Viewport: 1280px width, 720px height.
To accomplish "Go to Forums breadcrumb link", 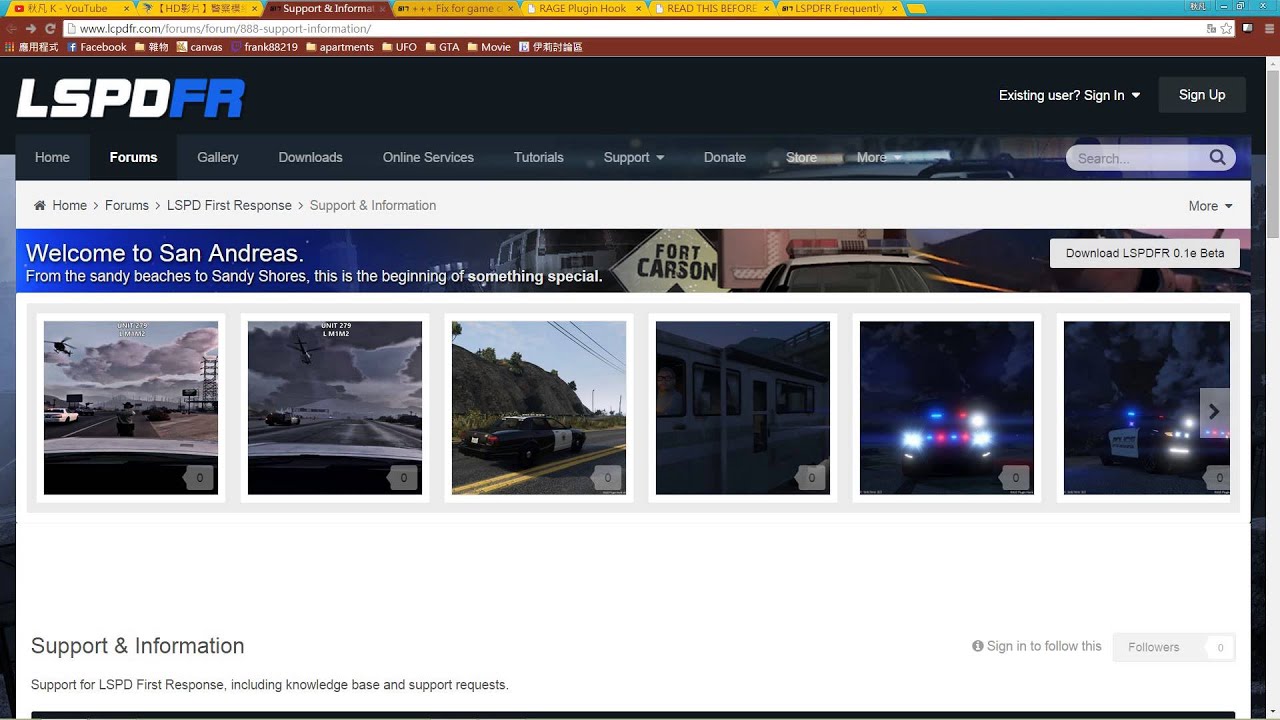I will (x=127, y=205).
